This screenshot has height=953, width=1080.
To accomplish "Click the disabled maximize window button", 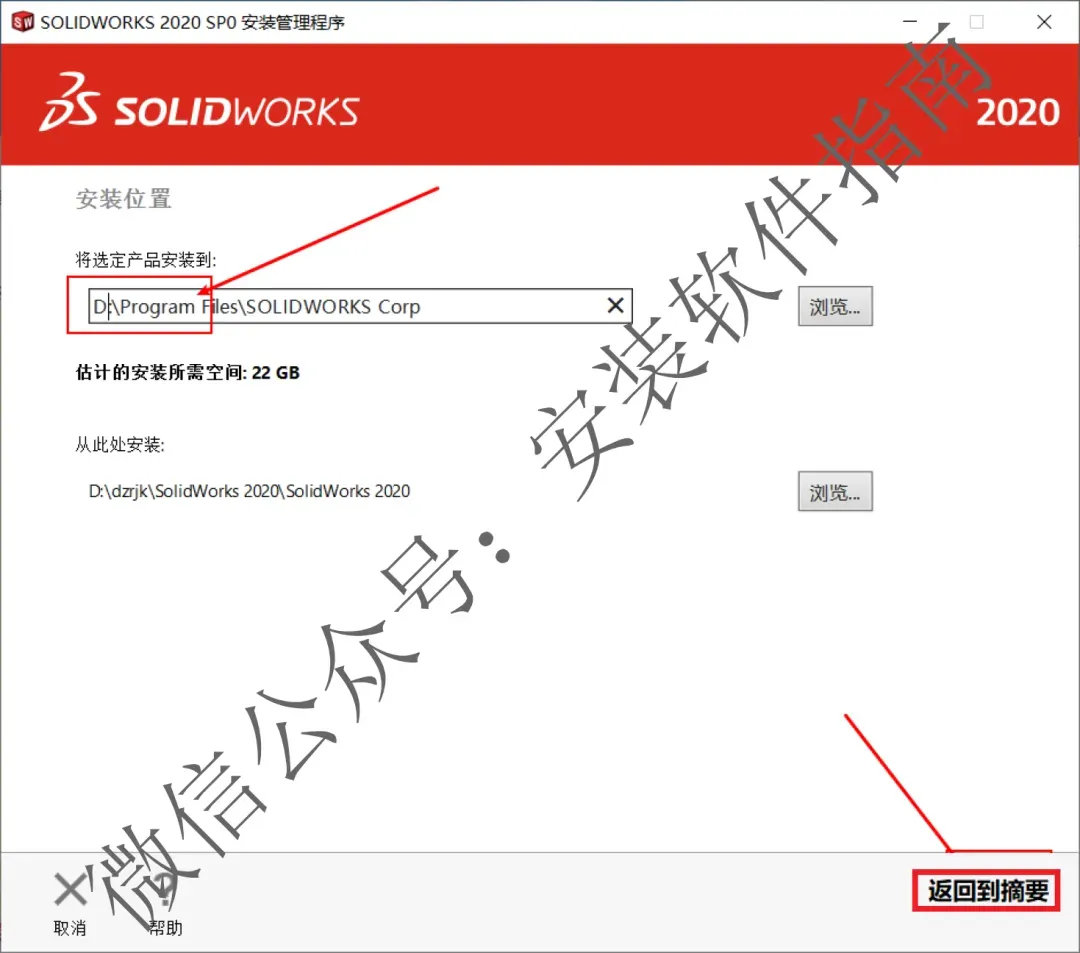I will [x=977, y=22].
